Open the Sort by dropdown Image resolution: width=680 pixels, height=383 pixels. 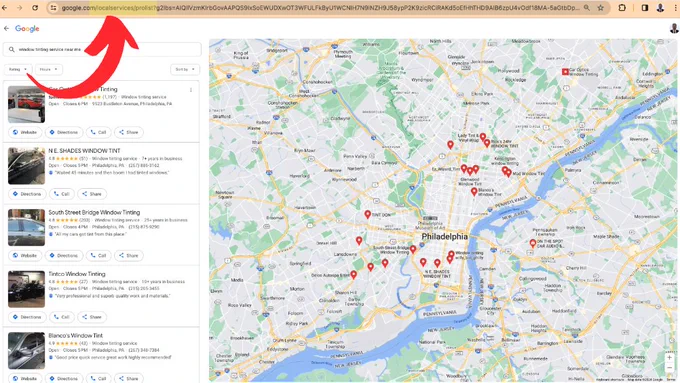point(185,69)
